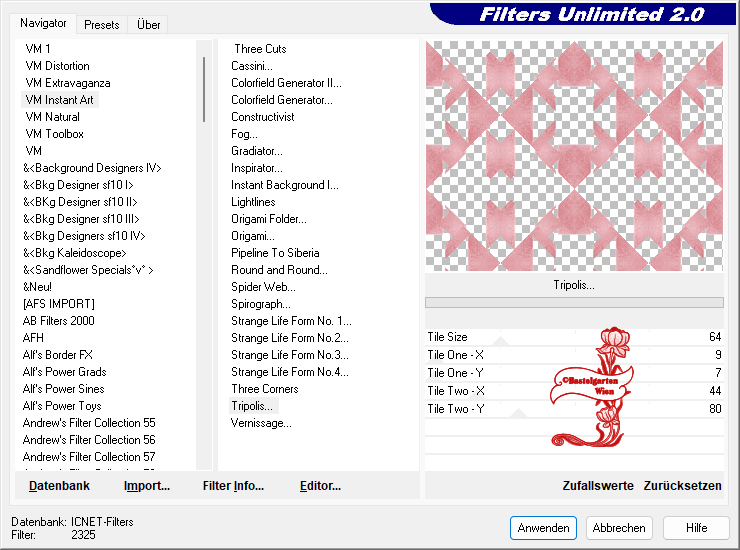Apply filter with Anwenden button
This screenshot has width=740, height=550.
(x=543, y=527)
